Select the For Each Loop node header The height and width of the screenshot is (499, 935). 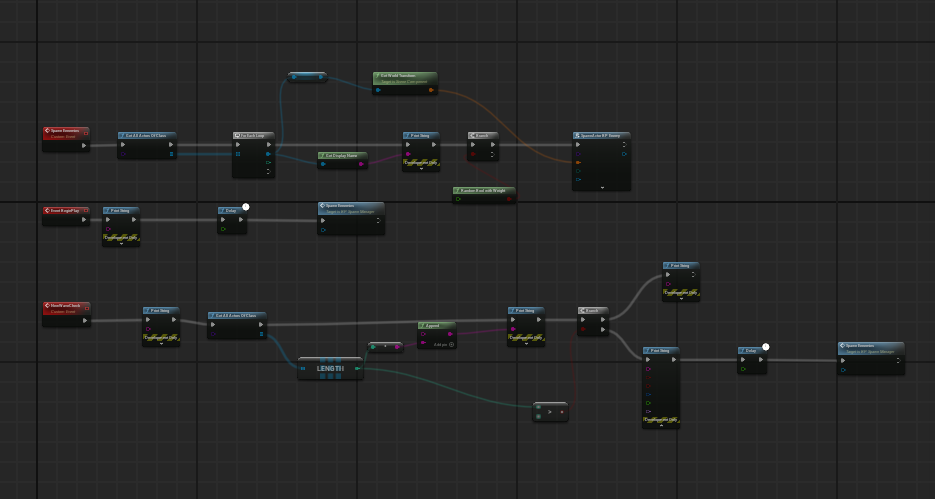click(253, 135)
